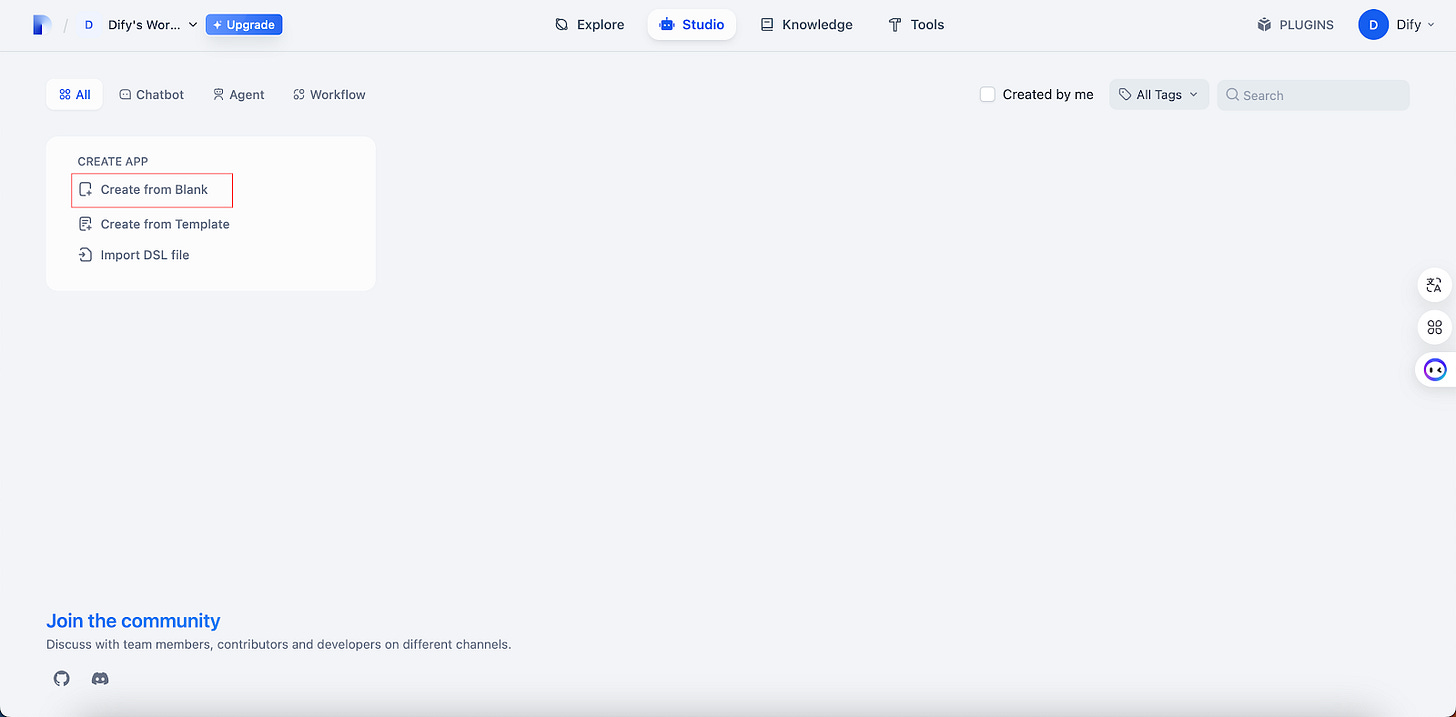Open the Dify's Workspace switcher dropdown

coord(153,25)
